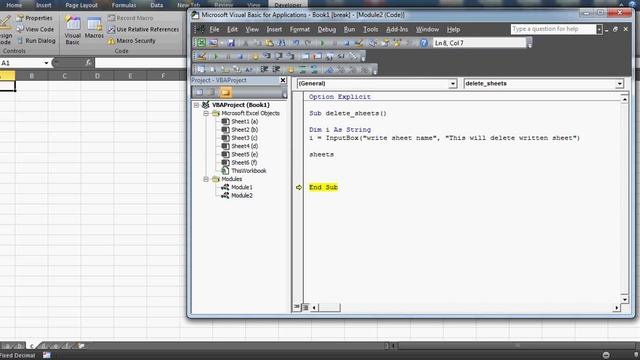Click code window vertical scroll down arrow
The width and height of the screenshot is (640, 360).
(x=624, y=299)
